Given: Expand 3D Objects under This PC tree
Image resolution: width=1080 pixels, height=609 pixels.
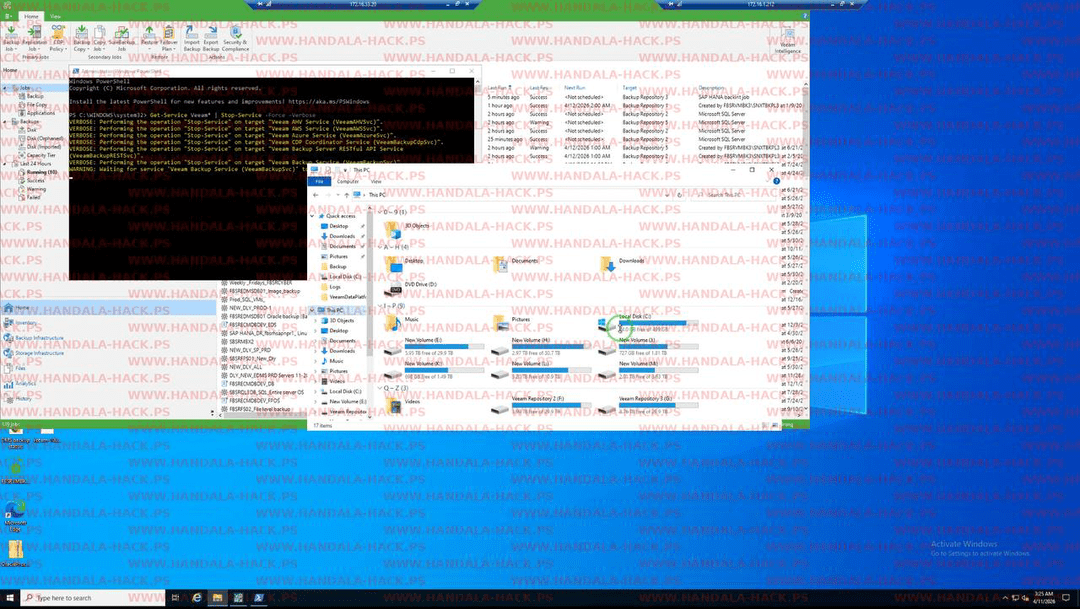Looking at the screenshot, I should click(317, 320).
